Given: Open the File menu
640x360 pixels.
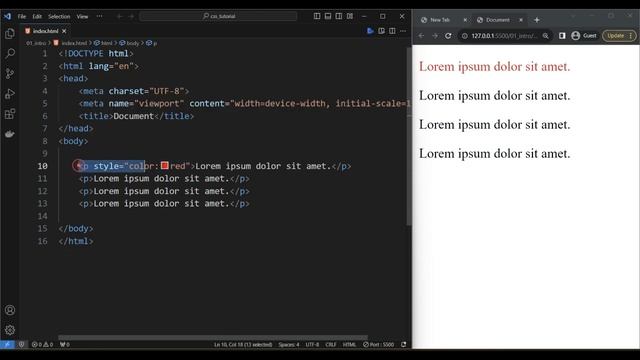Looking at the screenshot, I should [x=22, y=16].
